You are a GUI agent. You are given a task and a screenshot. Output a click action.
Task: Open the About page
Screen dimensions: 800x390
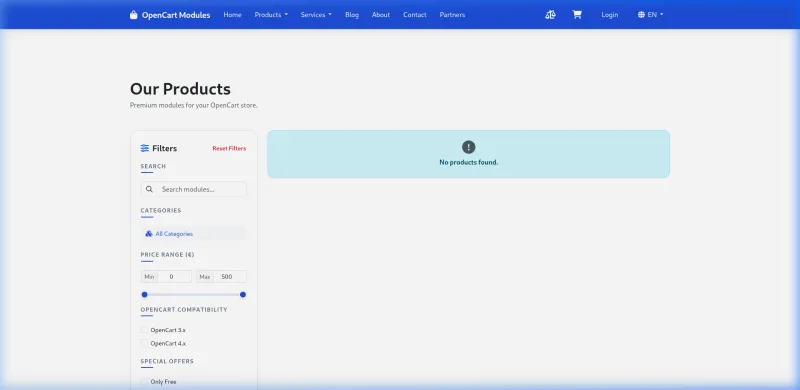381,15
